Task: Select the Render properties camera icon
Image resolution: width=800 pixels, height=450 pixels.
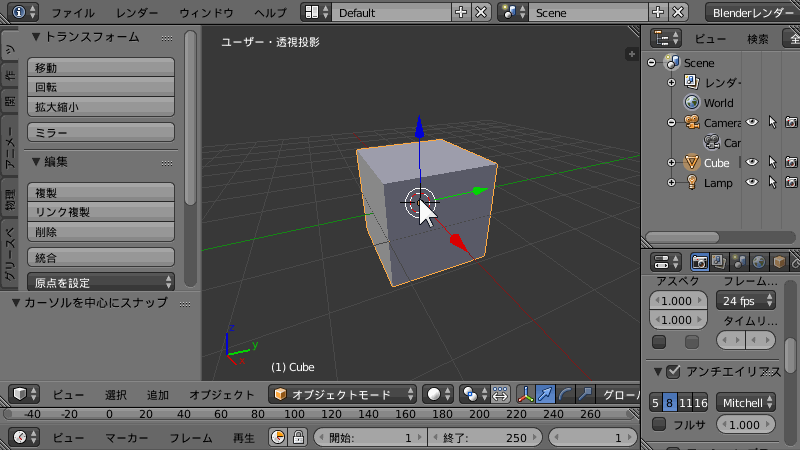Action: [701, 262]
